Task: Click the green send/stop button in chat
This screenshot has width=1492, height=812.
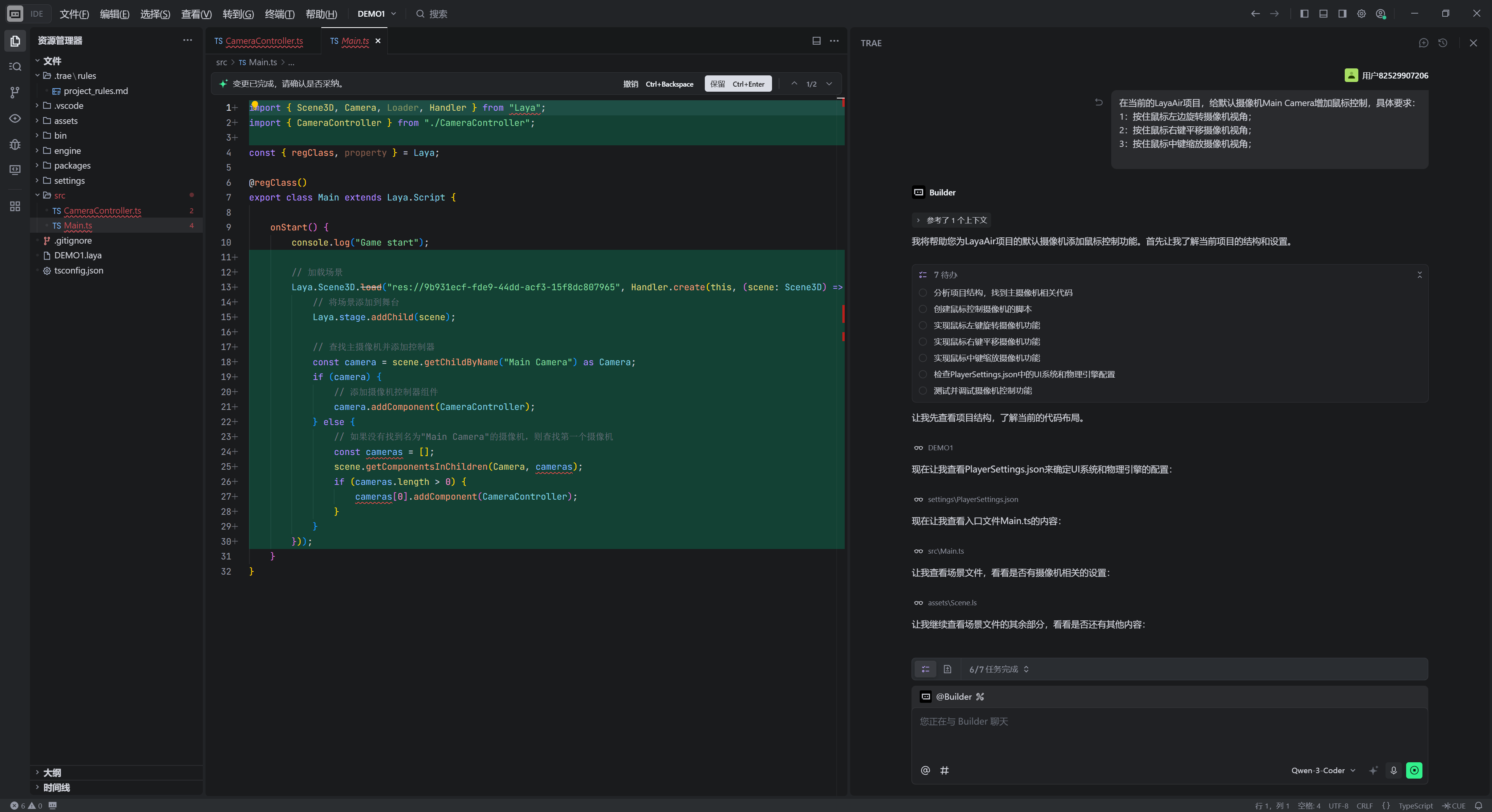Action: point(1414,770)
